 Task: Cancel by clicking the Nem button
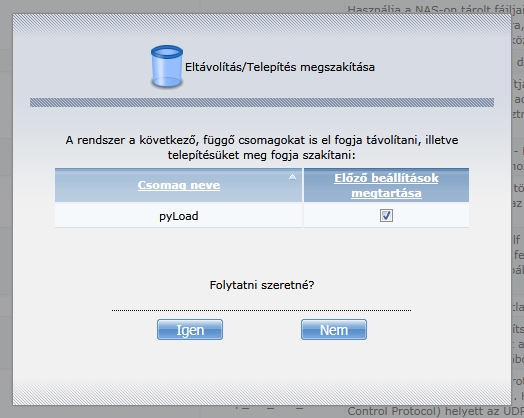click(x=334, y=330)
